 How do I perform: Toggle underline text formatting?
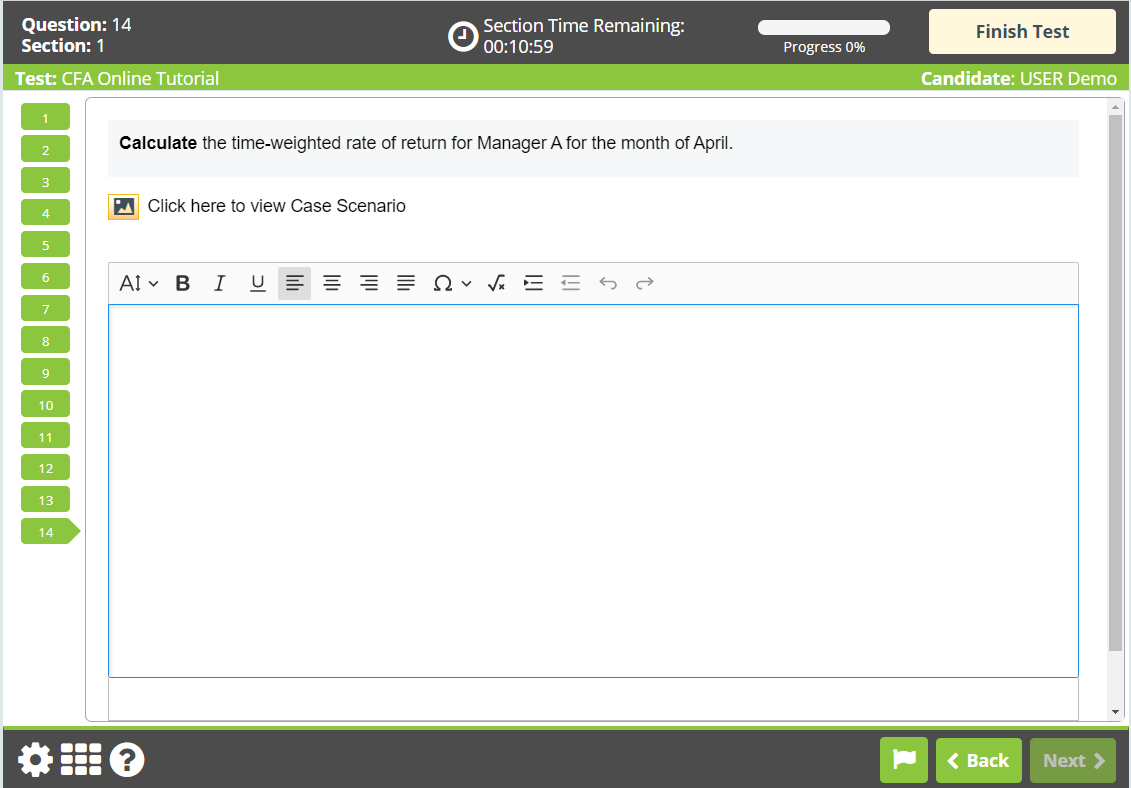point(258,283)
